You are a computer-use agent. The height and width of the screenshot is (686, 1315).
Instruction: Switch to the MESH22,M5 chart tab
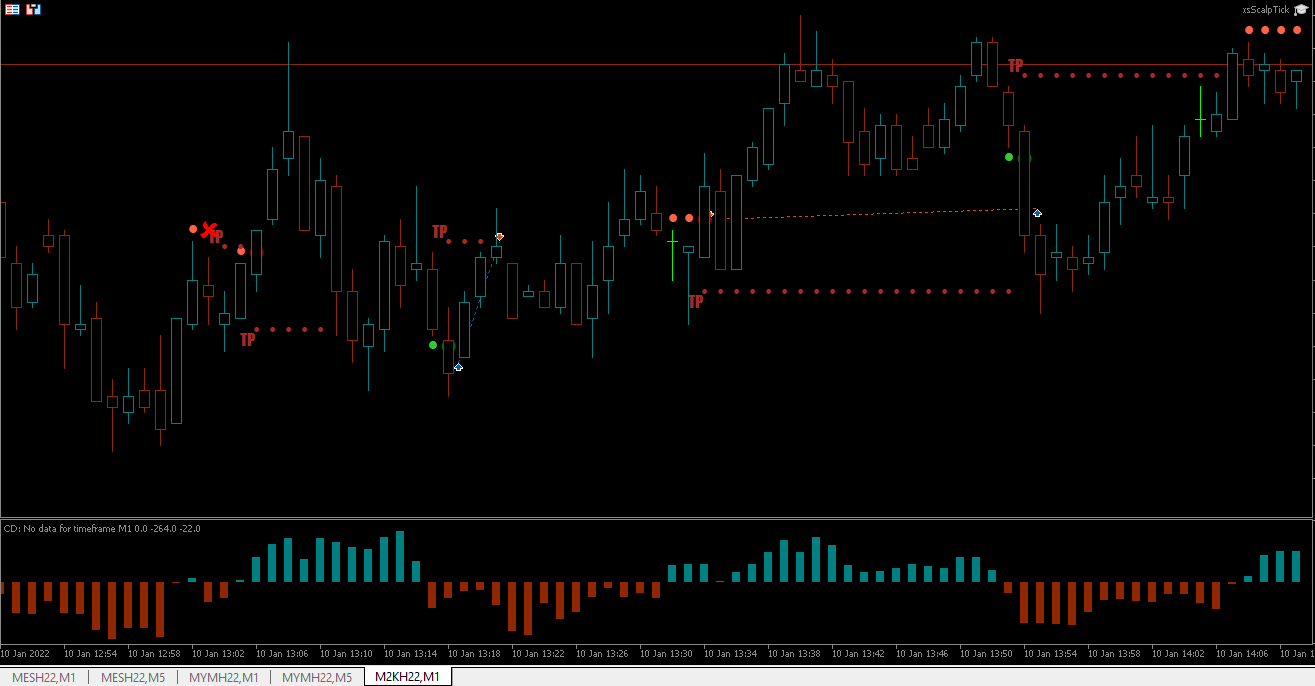[x=133, y=677]
